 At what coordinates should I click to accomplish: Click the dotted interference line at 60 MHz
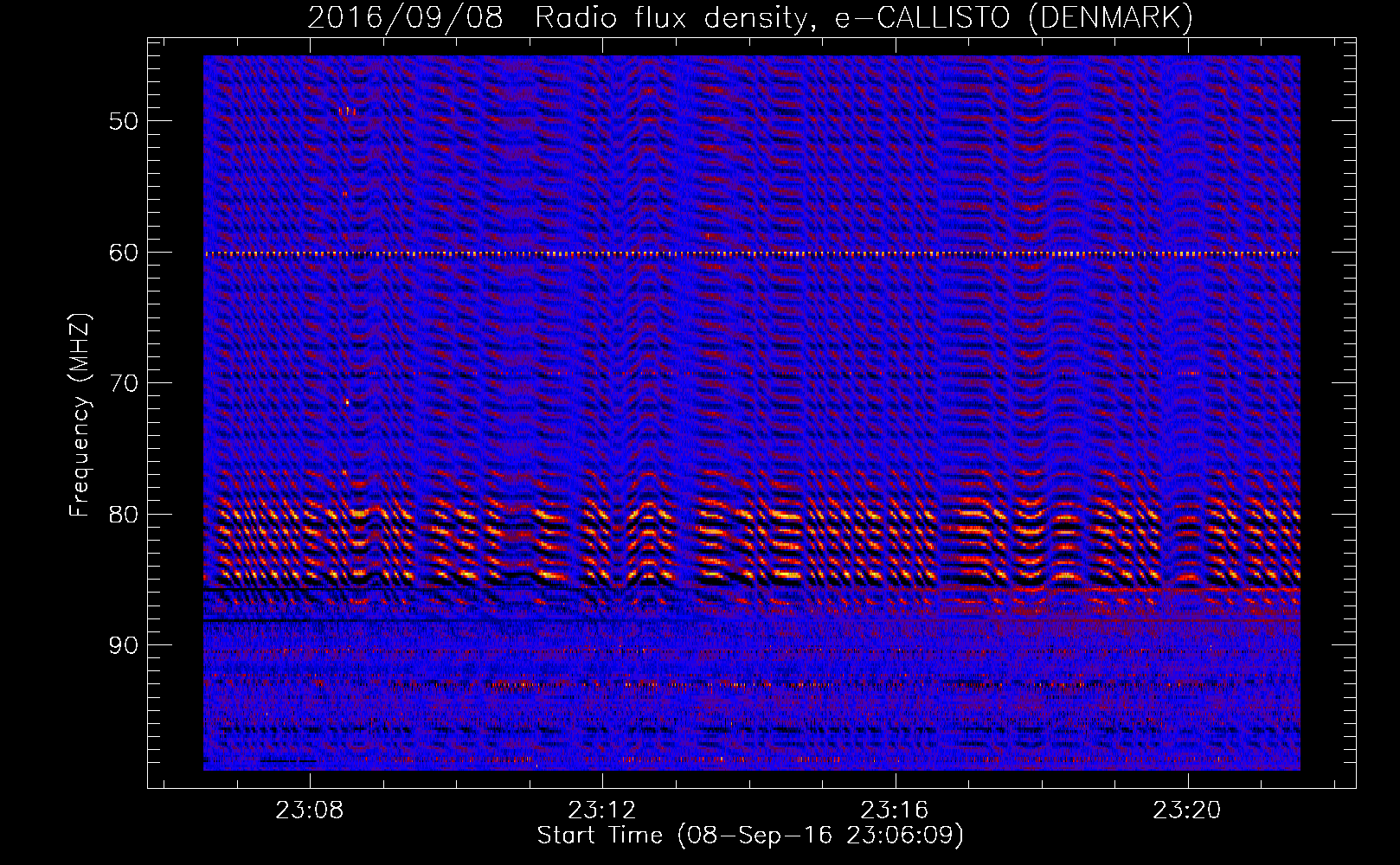coord(752,254)
